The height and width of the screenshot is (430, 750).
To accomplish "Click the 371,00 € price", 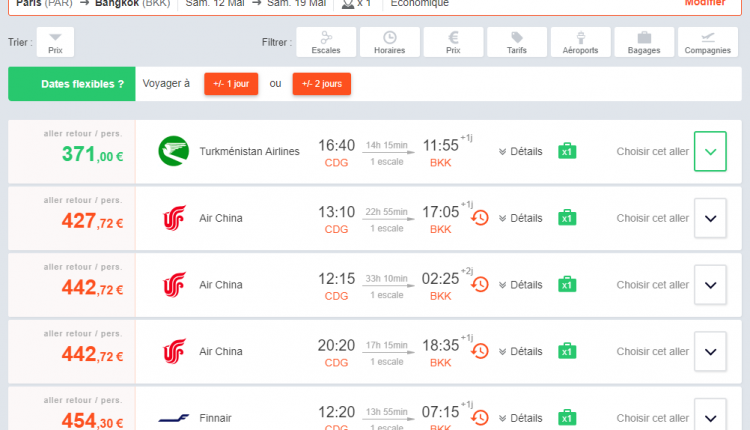I will 92,155.
